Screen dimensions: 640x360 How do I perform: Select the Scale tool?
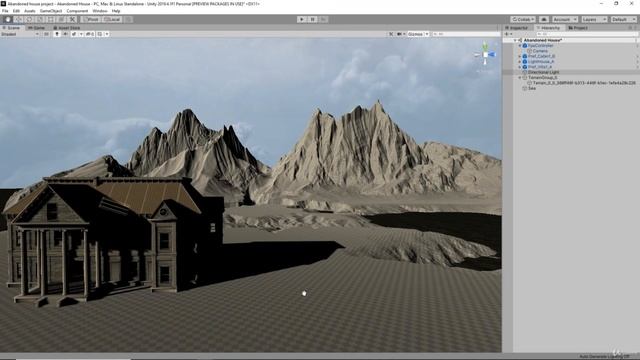point(40,19)
